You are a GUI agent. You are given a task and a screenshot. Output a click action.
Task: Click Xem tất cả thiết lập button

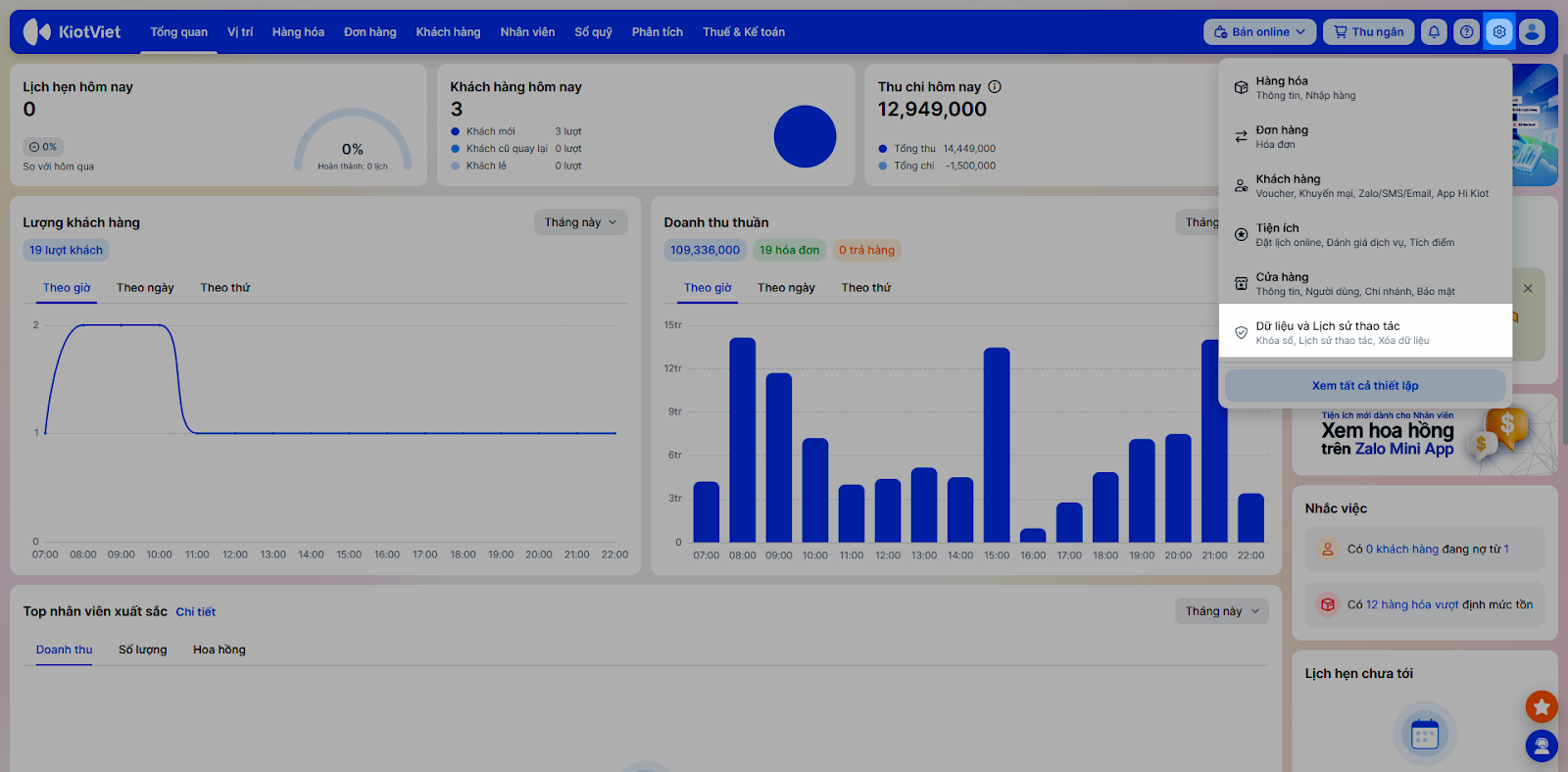(1365, 386)
